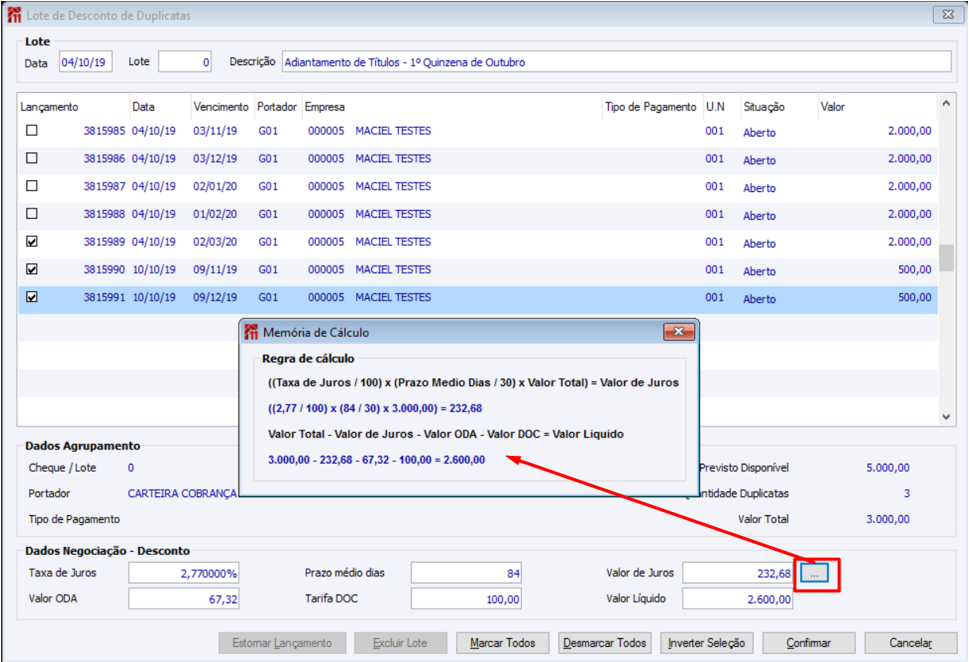Focus the Taxa de Juros field
The width and height of the screenshot is (969, 662).
point(184,573)
